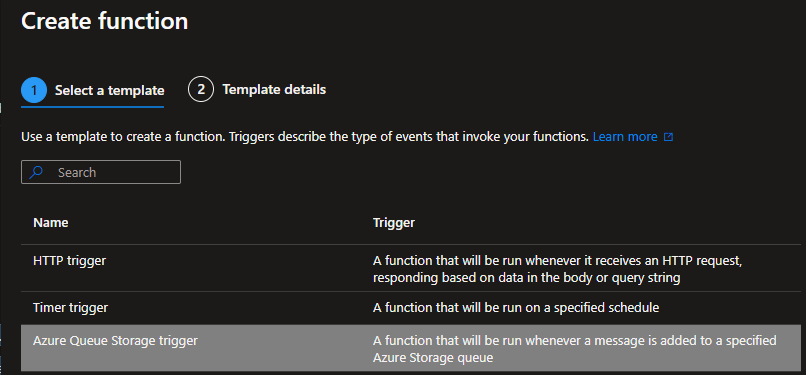Open the external link icon beside Learn more
The width and height of the screenshot is (806, 375).
pos(668,137)
